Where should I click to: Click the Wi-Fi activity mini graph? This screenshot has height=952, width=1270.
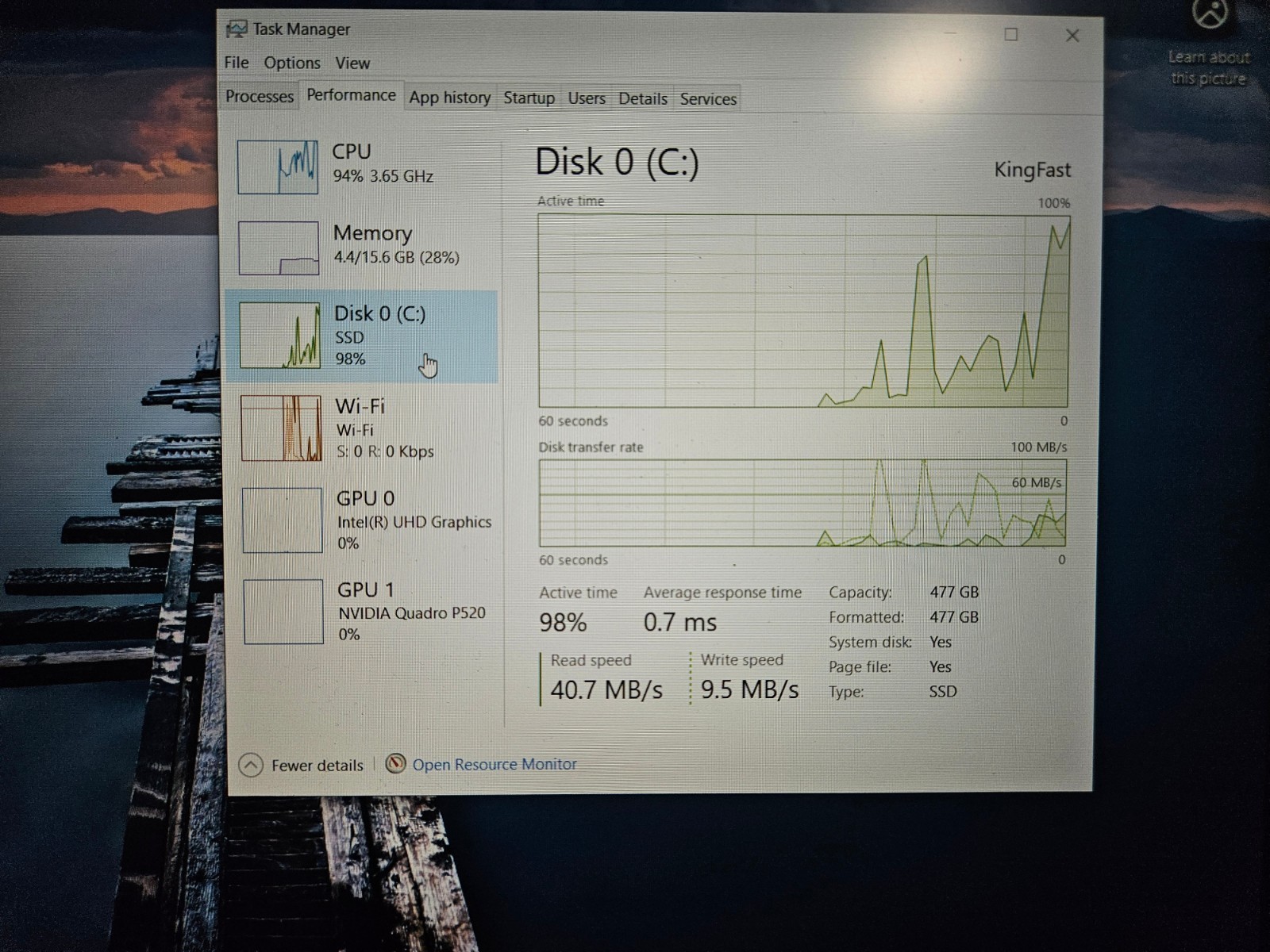tap(281, 428)
